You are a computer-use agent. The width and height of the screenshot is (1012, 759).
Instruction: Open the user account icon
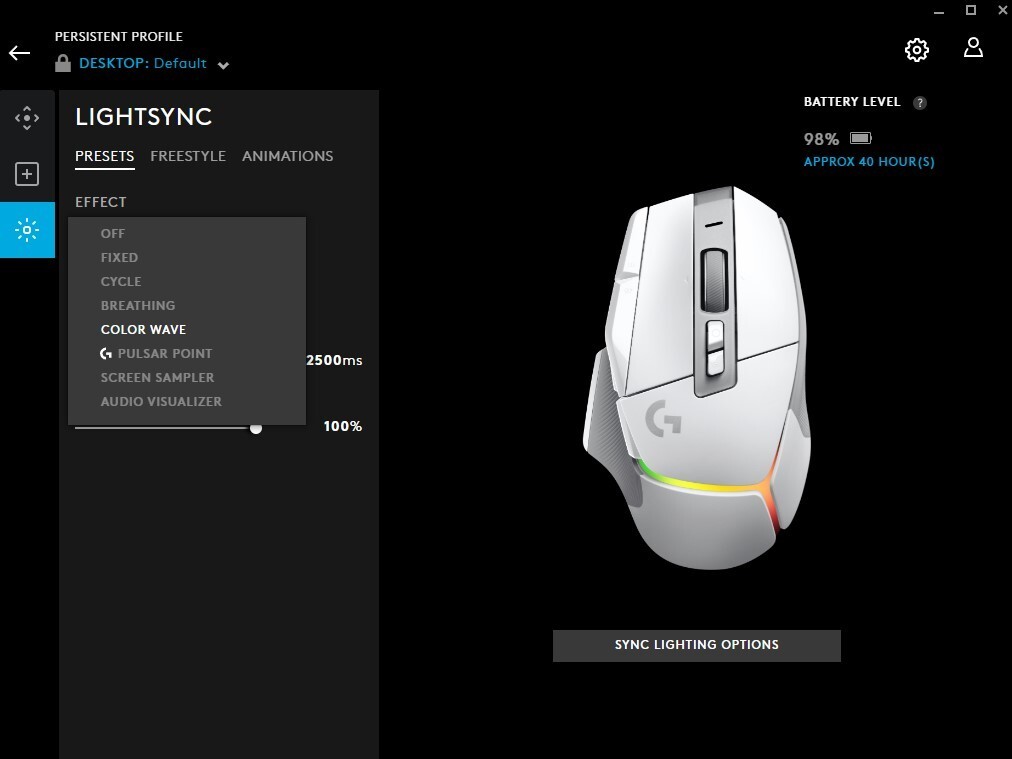click(973, 47)
